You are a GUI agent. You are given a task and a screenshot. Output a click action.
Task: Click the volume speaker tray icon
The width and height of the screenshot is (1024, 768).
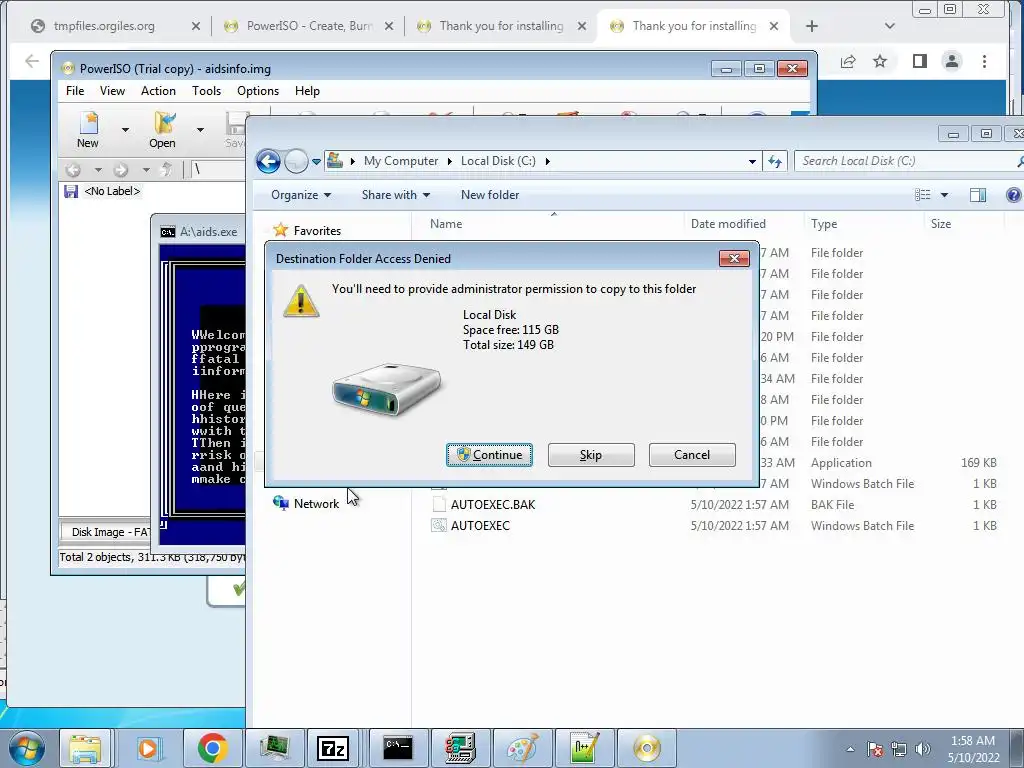(922, 749)
